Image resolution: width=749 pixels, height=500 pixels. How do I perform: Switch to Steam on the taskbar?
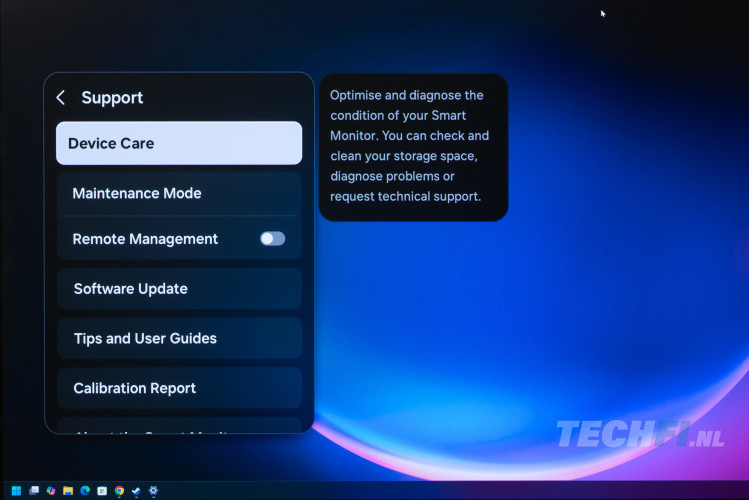pyautogui.click(x=136, y=490)
